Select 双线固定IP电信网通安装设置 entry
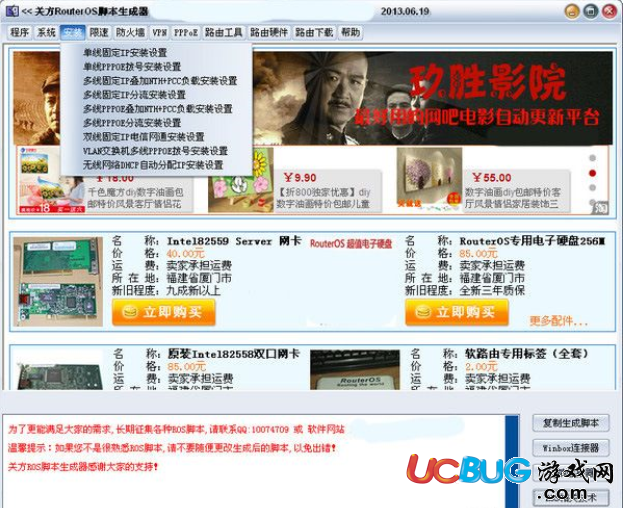The height and width of the screenshot is (508, 623). pos(143,137)
